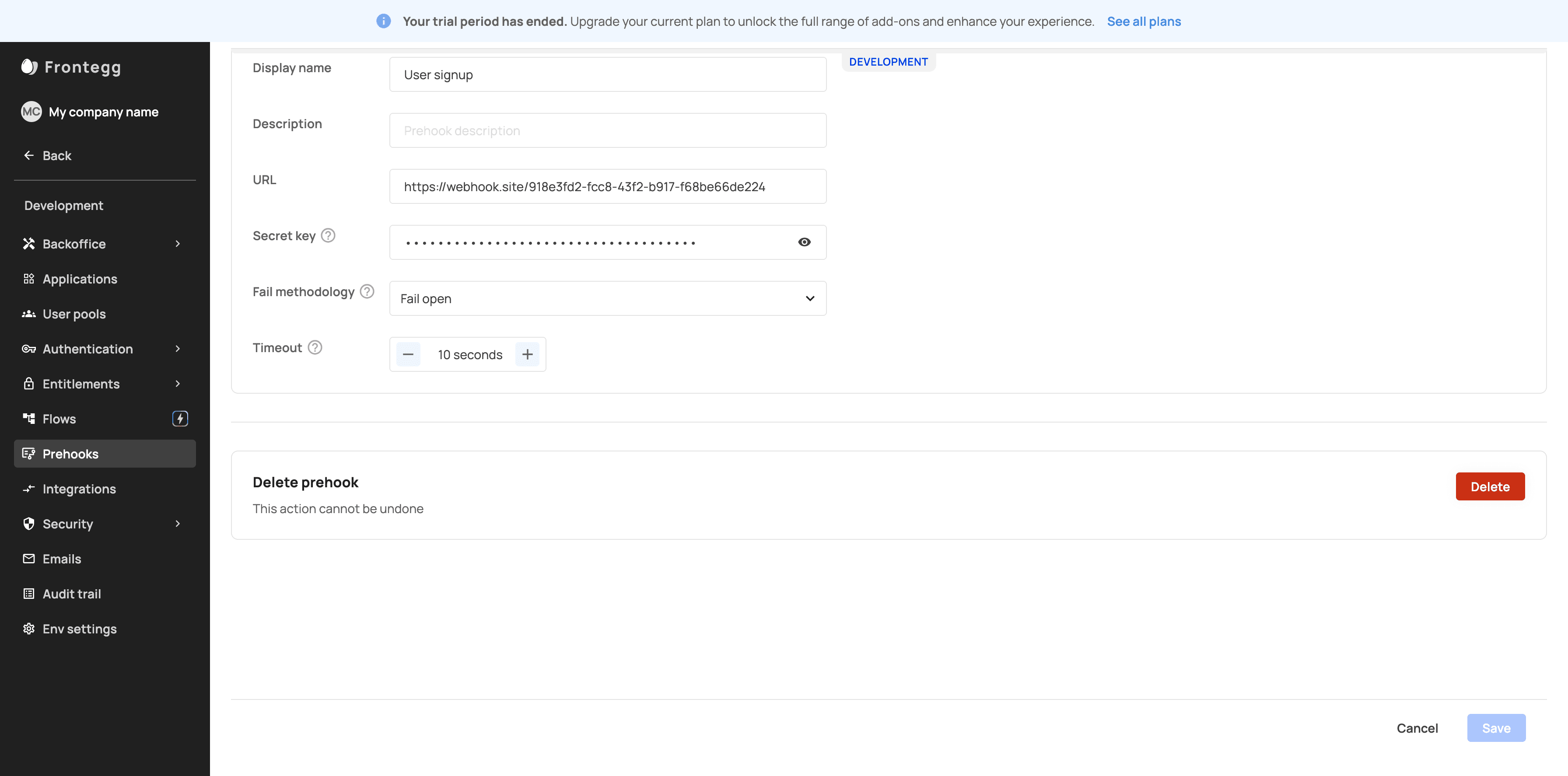Go to Emails in the sidebar
The image size is (1568, 776).
[x=105, y=559]
